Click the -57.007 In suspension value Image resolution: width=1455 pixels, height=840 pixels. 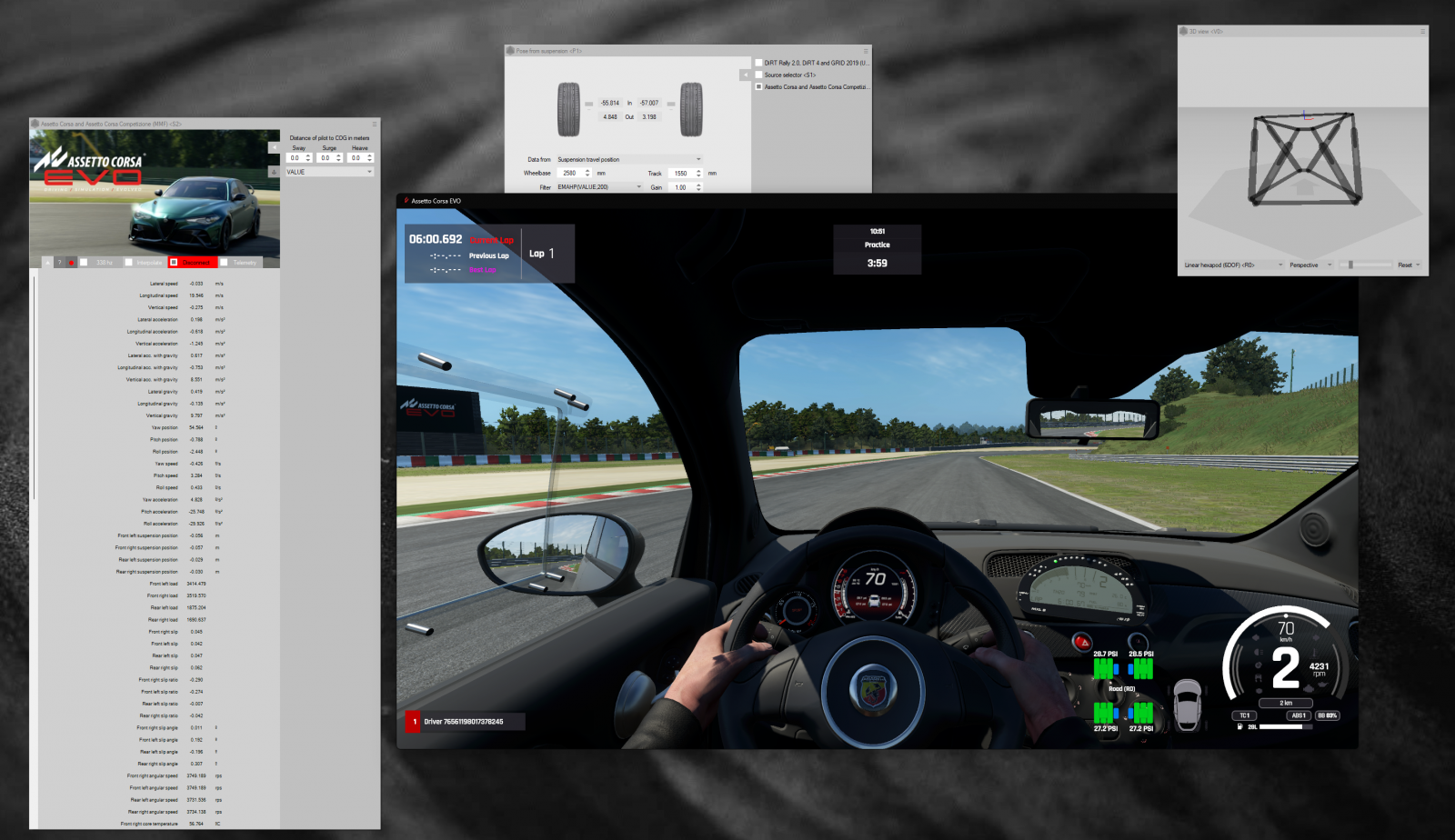click(649, 103)
